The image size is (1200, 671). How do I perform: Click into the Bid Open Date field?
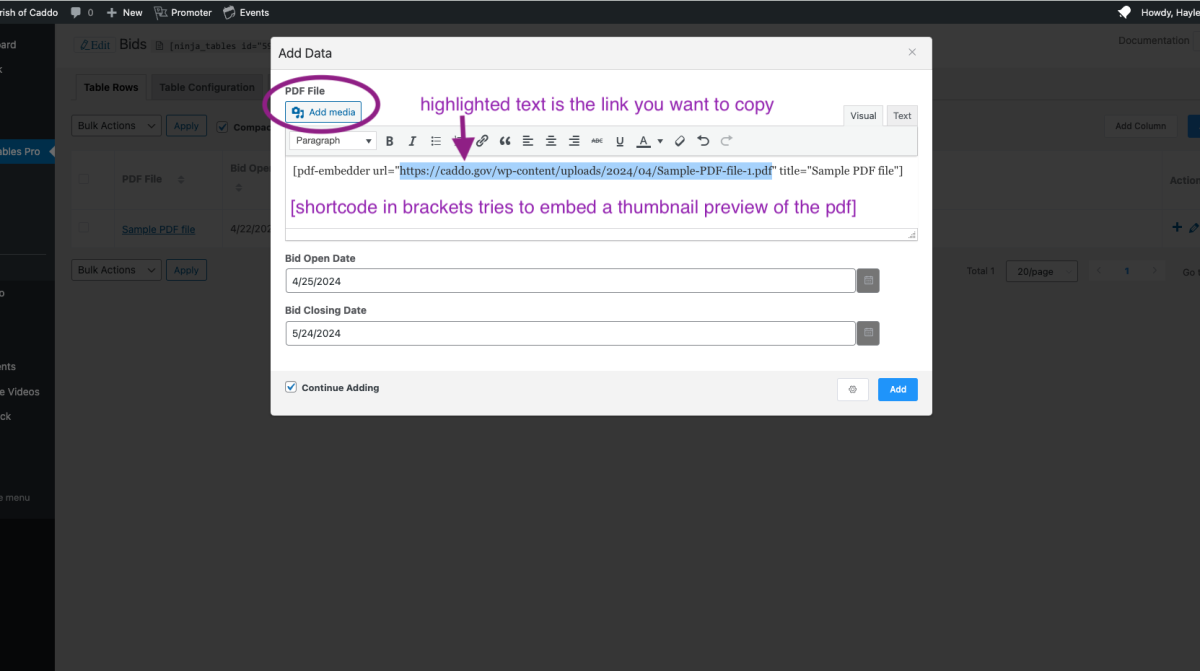(x=570, y=281)
